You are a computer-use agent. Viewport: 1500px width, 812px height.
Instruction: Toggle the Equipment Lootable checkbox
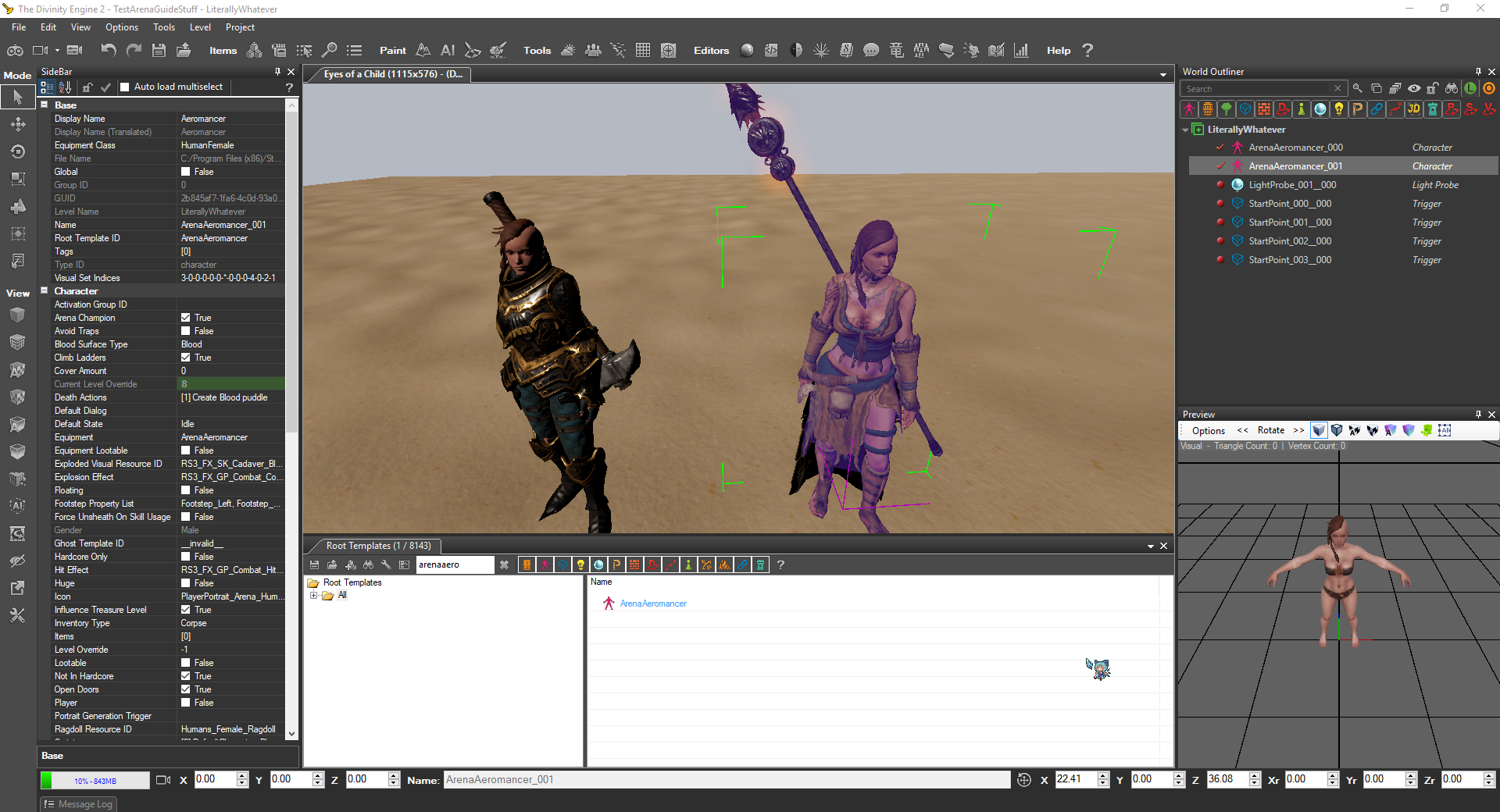pyautogui.click(x=186, y=451)
